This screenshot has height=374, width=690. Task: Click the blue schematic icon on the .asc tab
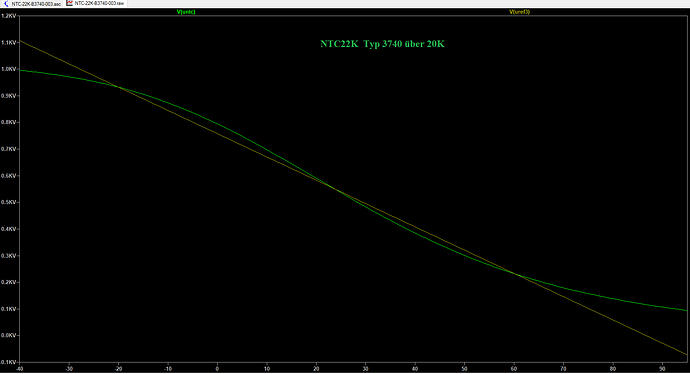[x=6, y=4]
